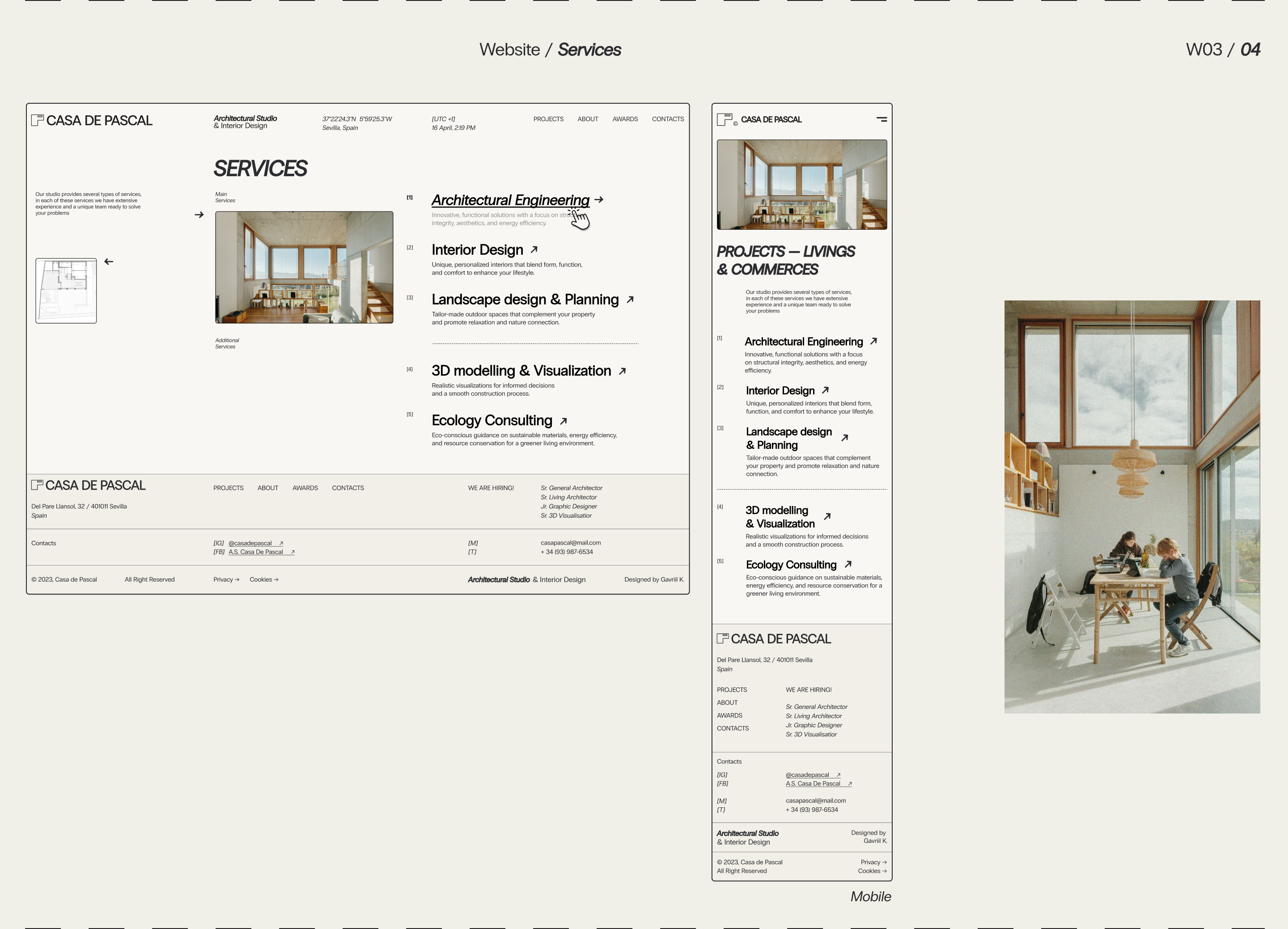
Task: Open AWARDS in the desktop top navigation
Action: click(x=625, y=119)
